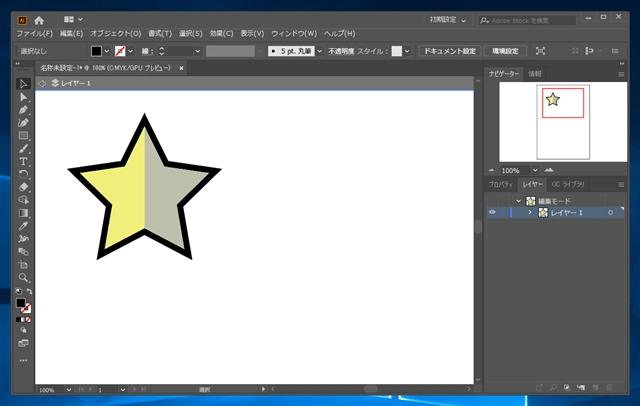Toggle visibility eye of レイヤー 1

pyautogui.click(x=492, y=212)
